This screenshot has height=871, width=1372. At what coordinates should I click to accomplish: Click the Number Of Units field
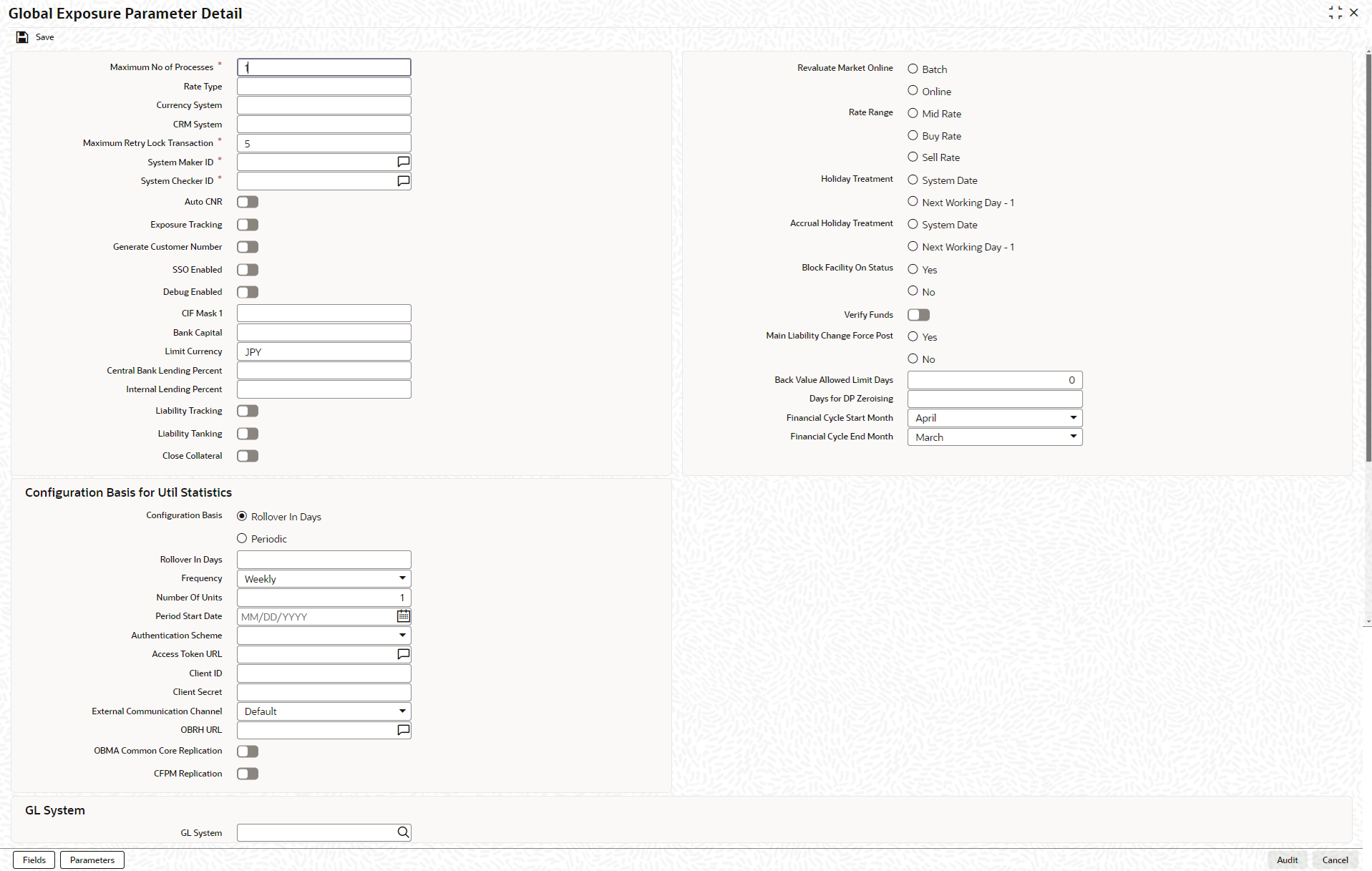[x=324, y=598]
